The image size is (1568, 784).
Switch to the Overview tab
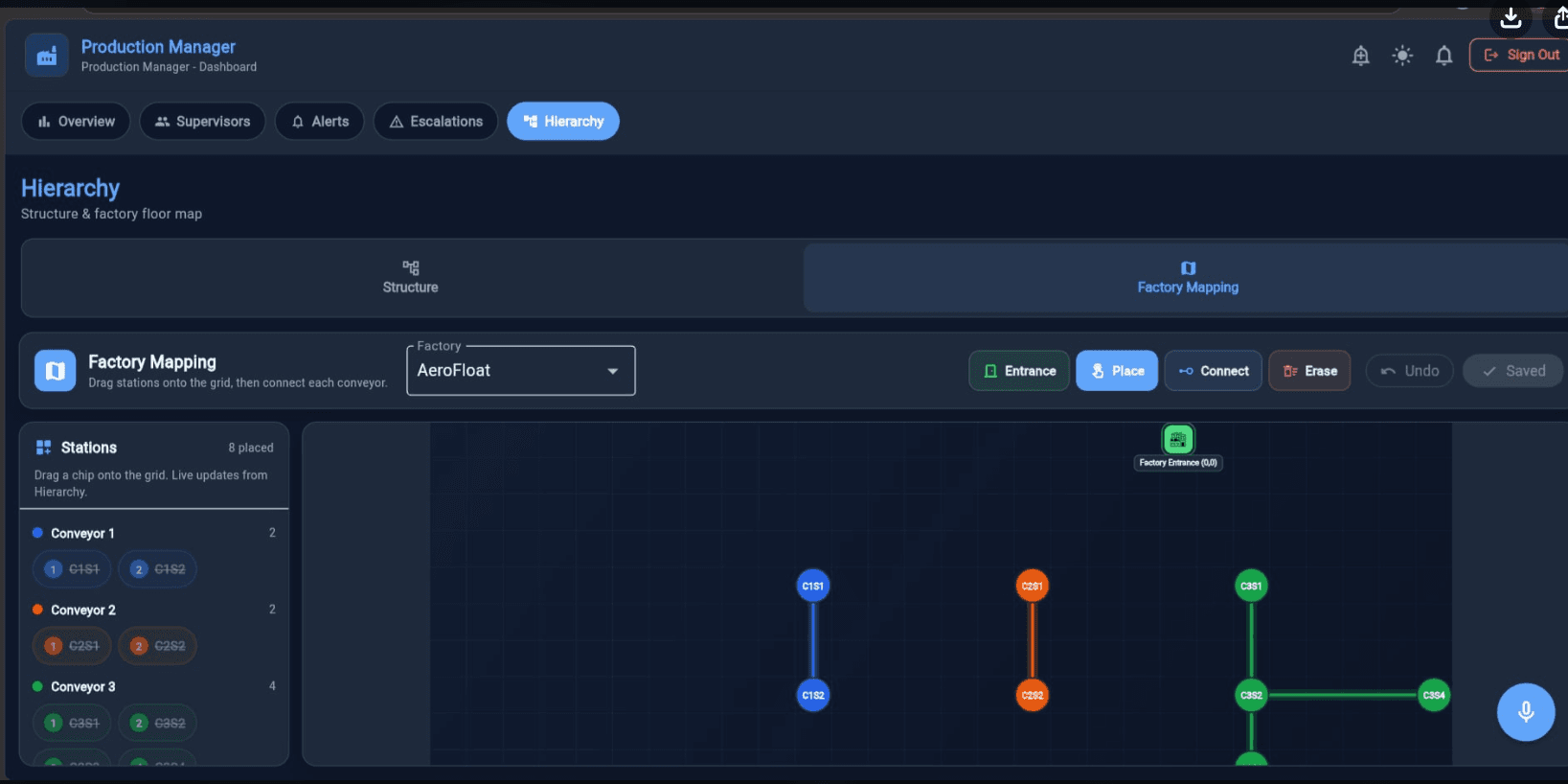76,122
